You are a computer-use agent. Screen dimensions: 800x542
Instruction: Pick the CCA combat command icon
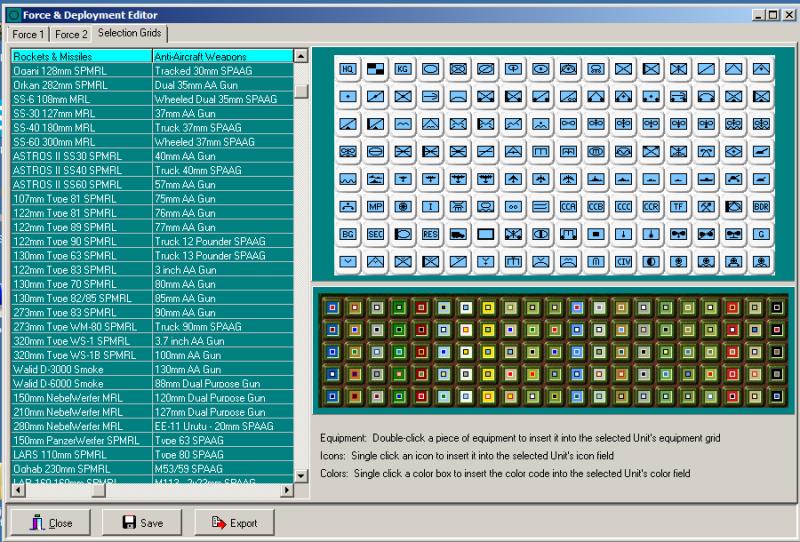(568, 207)
